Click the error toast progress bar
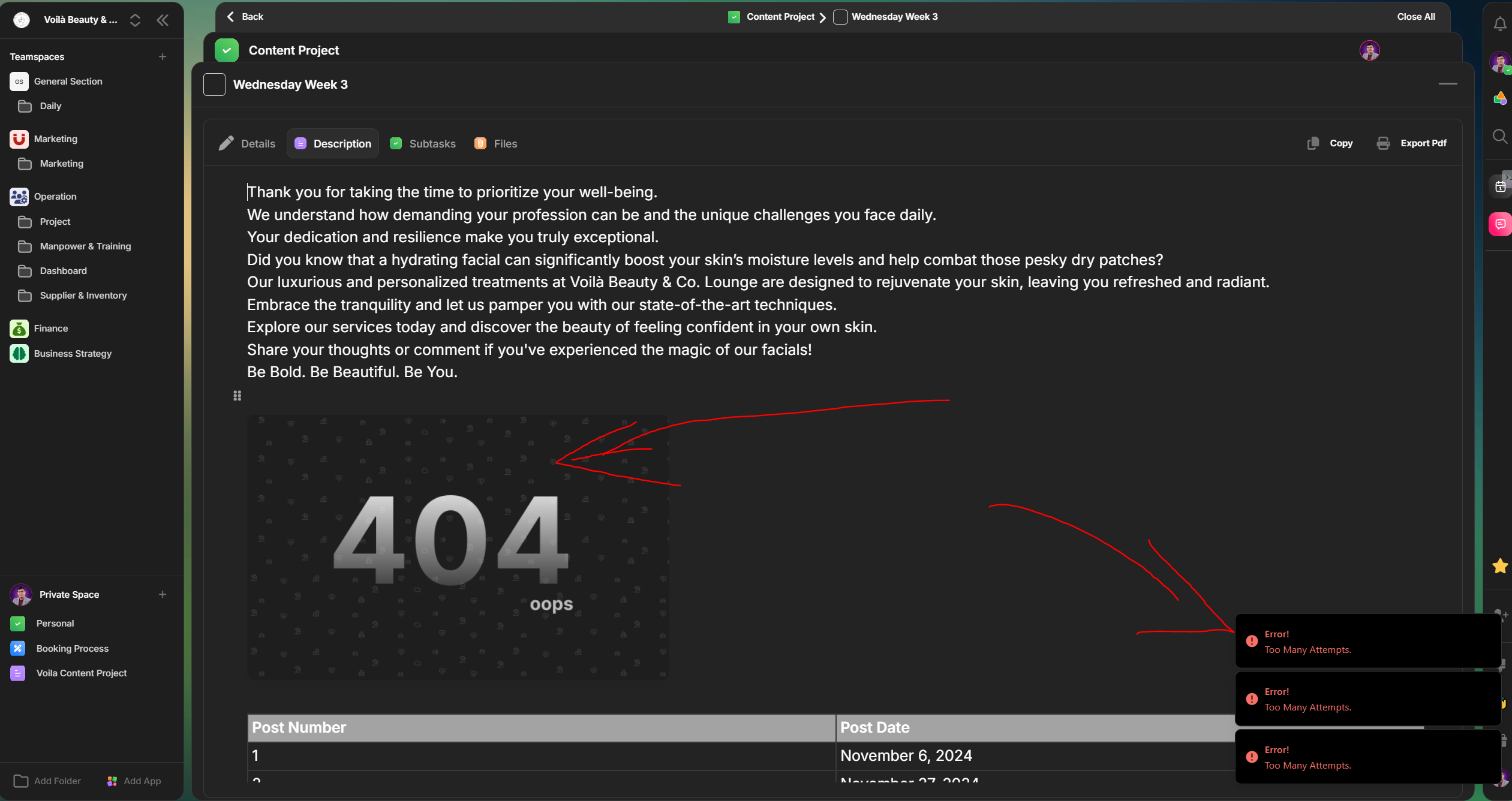This screenshot has height=801, width=1512. 1329,727
